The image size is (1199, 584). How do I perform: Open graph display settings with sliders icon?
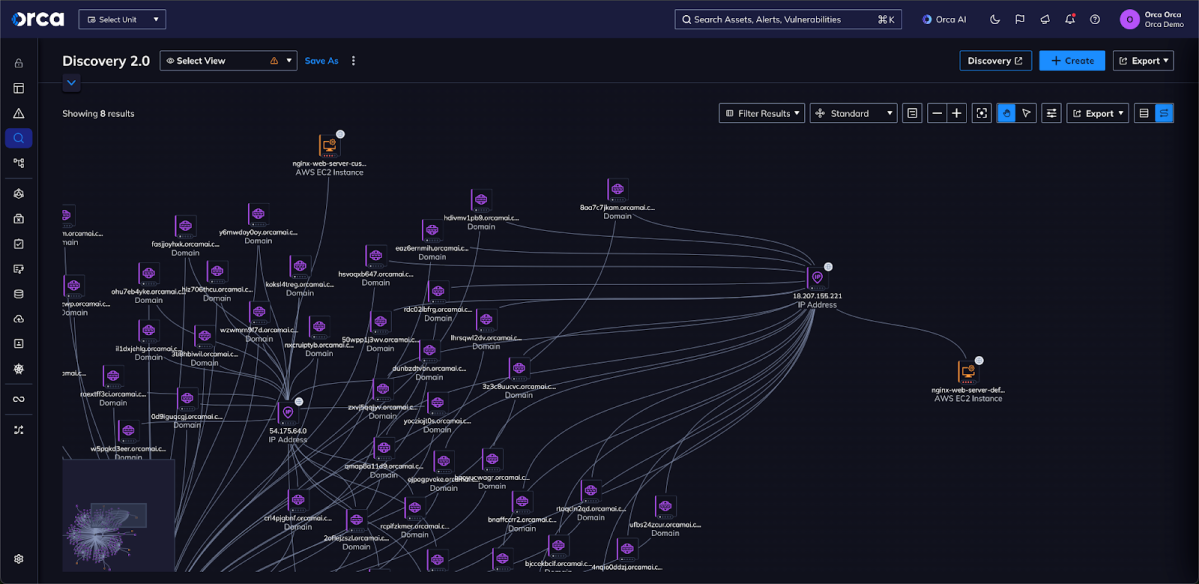pyautogui.click(x=1052, y=112)
